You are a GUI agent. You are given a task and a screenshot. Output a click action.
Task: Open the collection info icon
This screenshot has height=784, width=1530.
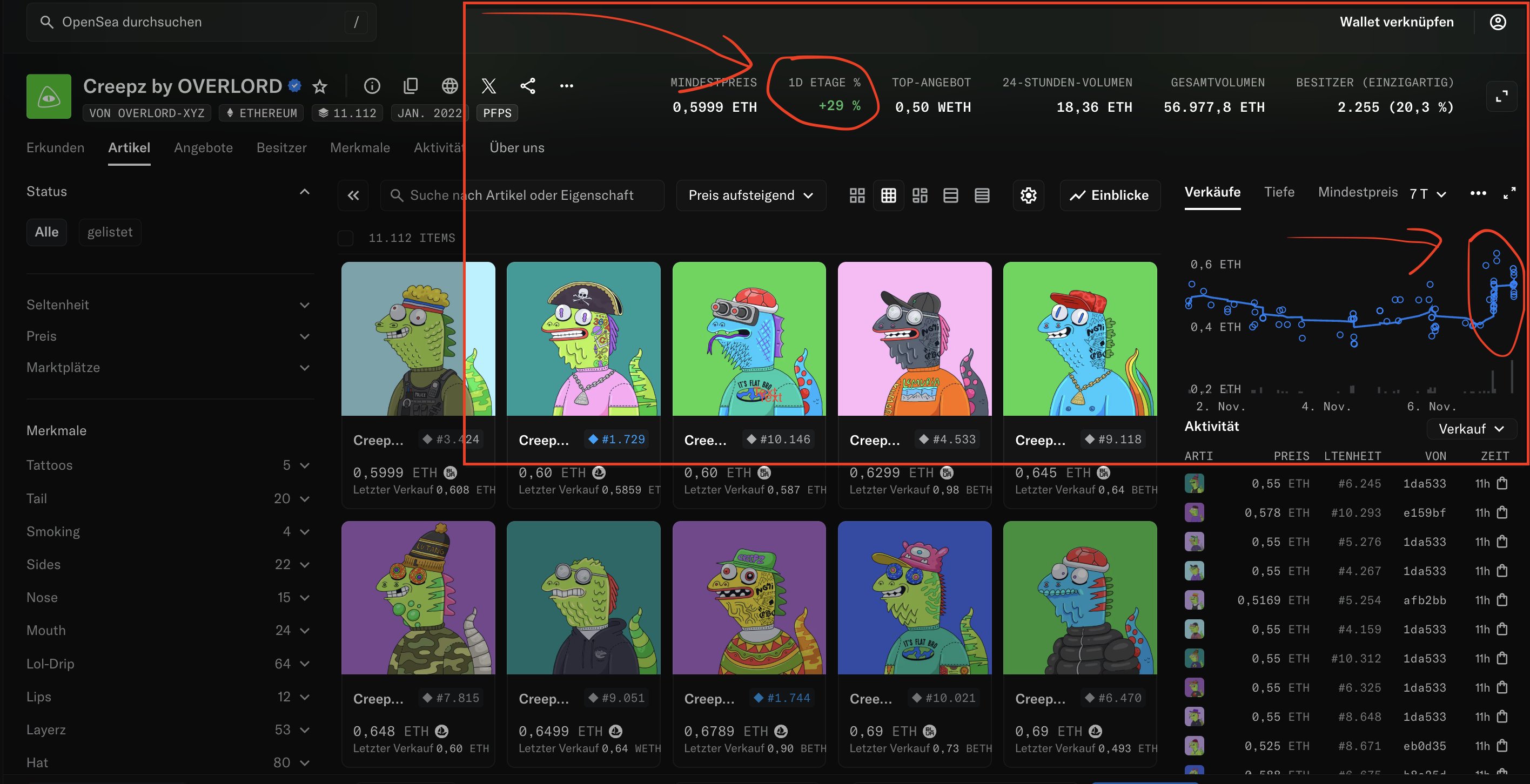coord(372,86)
